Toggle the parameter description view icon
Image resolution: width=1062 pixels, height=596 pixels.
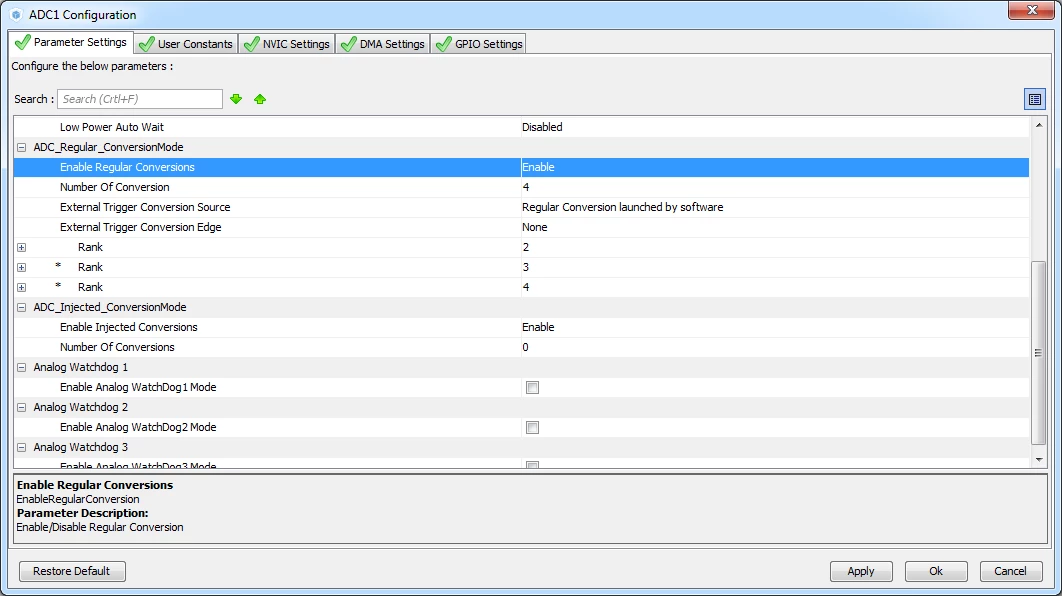pos(1034,100)
